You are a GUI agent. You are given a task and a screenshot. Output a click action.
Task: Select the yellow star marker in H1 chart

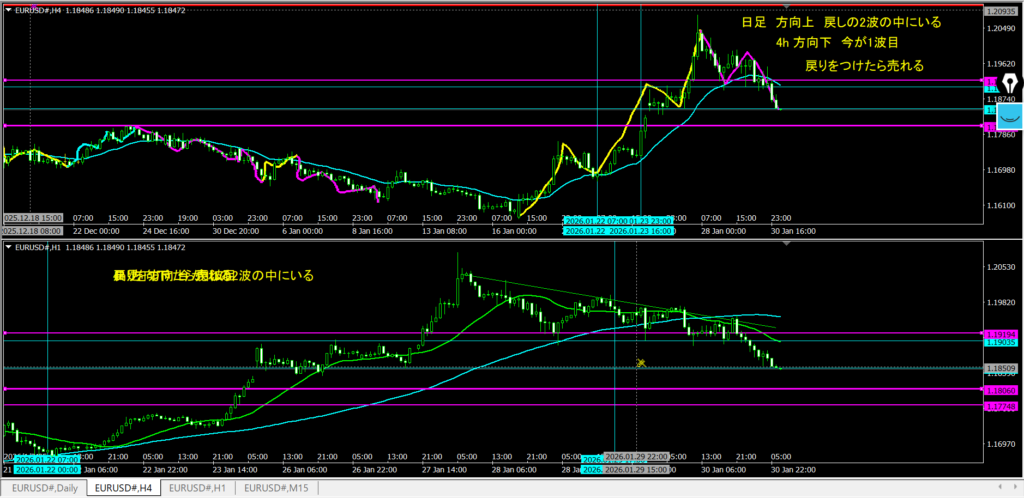pyautogui.click(x=640, y=363)
